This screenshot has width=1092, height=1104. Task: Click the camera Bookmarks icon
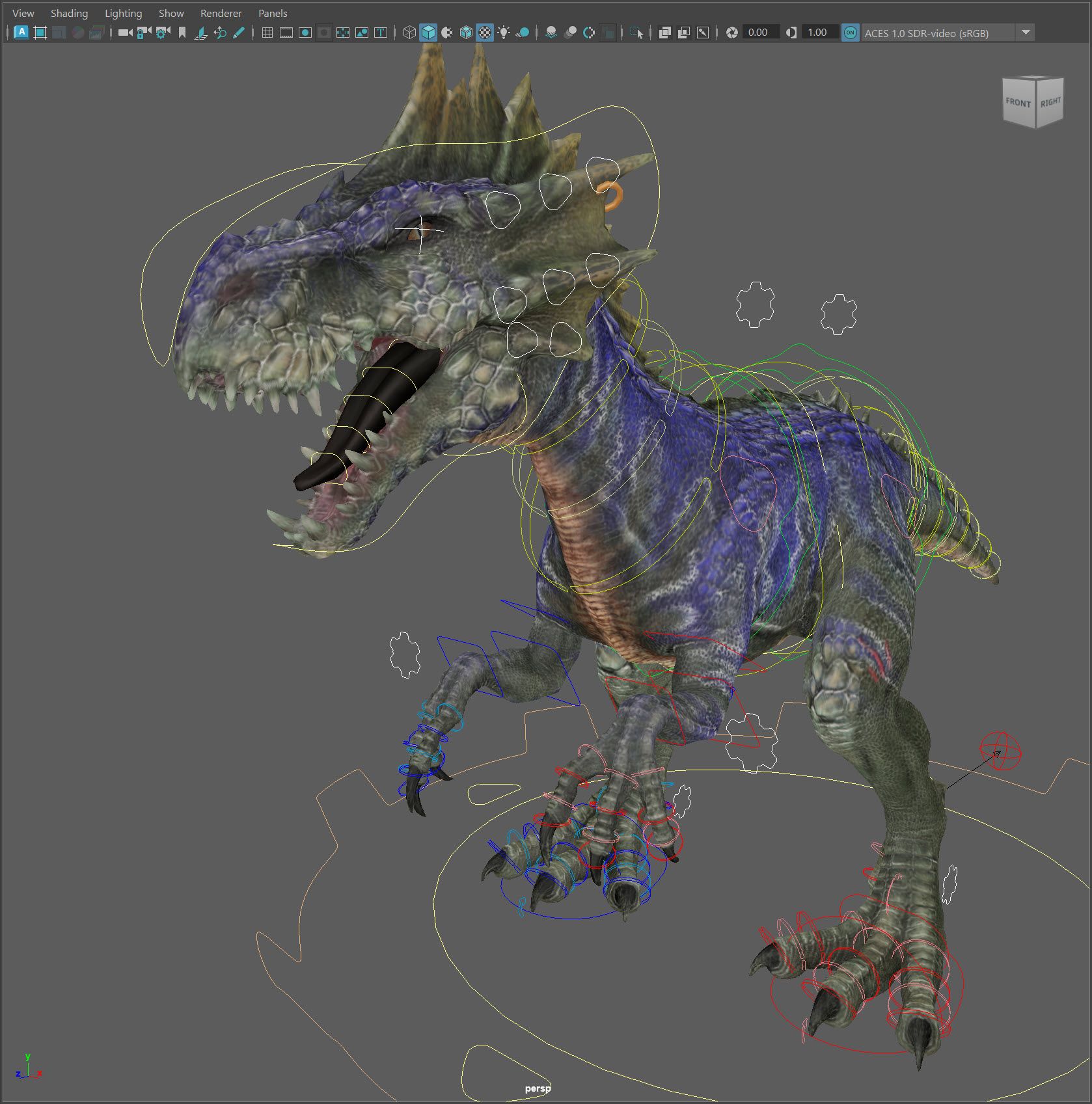pyautogui.click(x=182, y=32)
